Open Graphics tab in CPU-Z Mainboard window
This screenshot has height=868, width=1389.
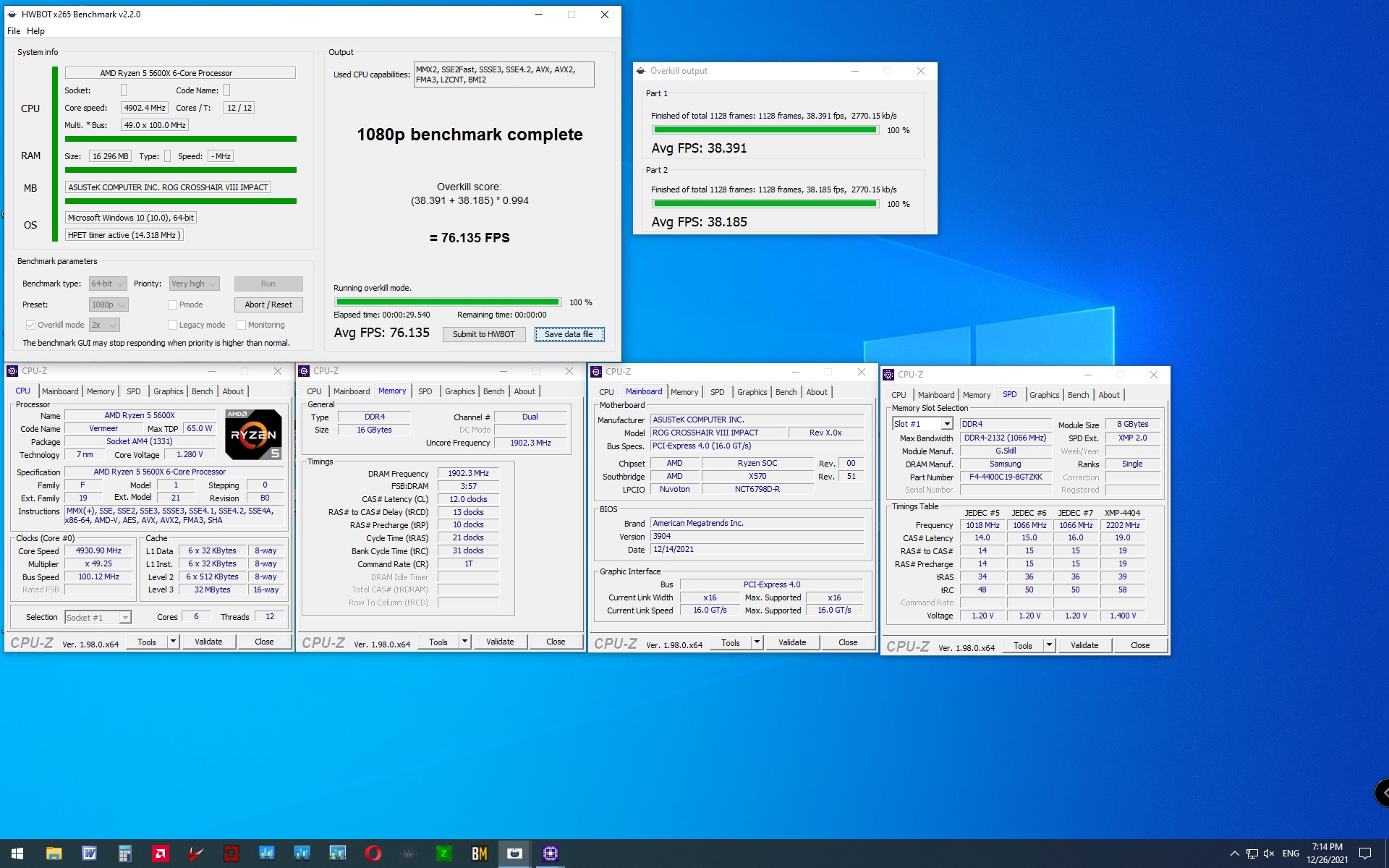point(752,392)
